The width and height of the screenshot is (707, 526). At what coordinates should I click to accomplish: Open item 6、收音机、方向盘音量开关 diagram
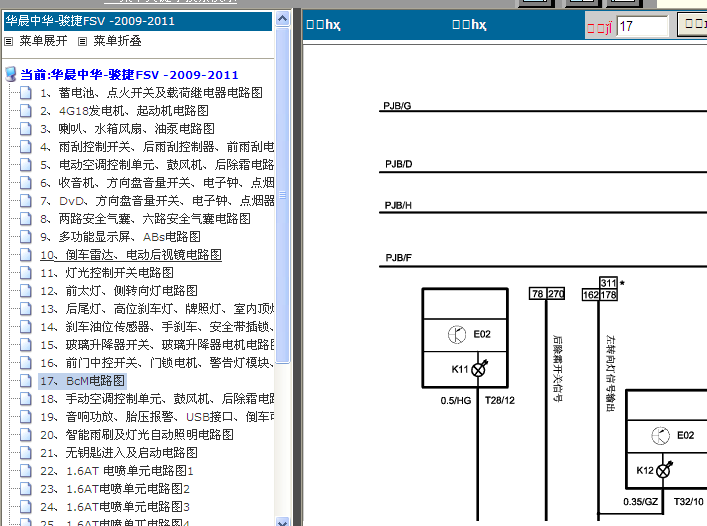[157, 183]
